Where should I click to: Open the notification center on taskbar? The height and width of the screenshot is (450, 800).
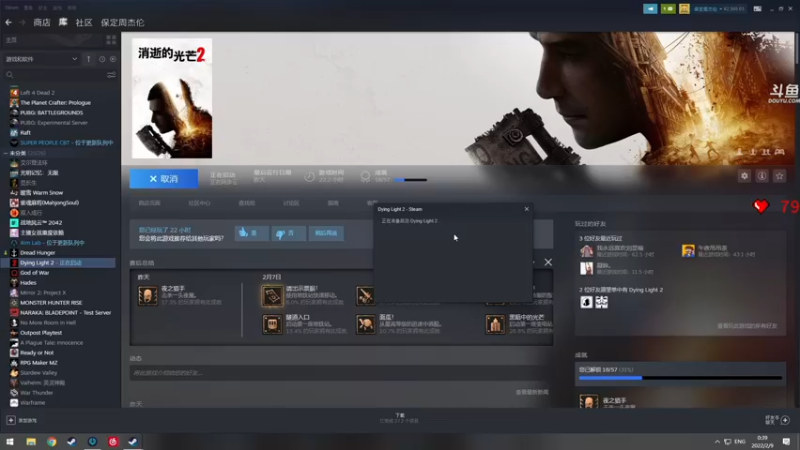pos(786,442)
